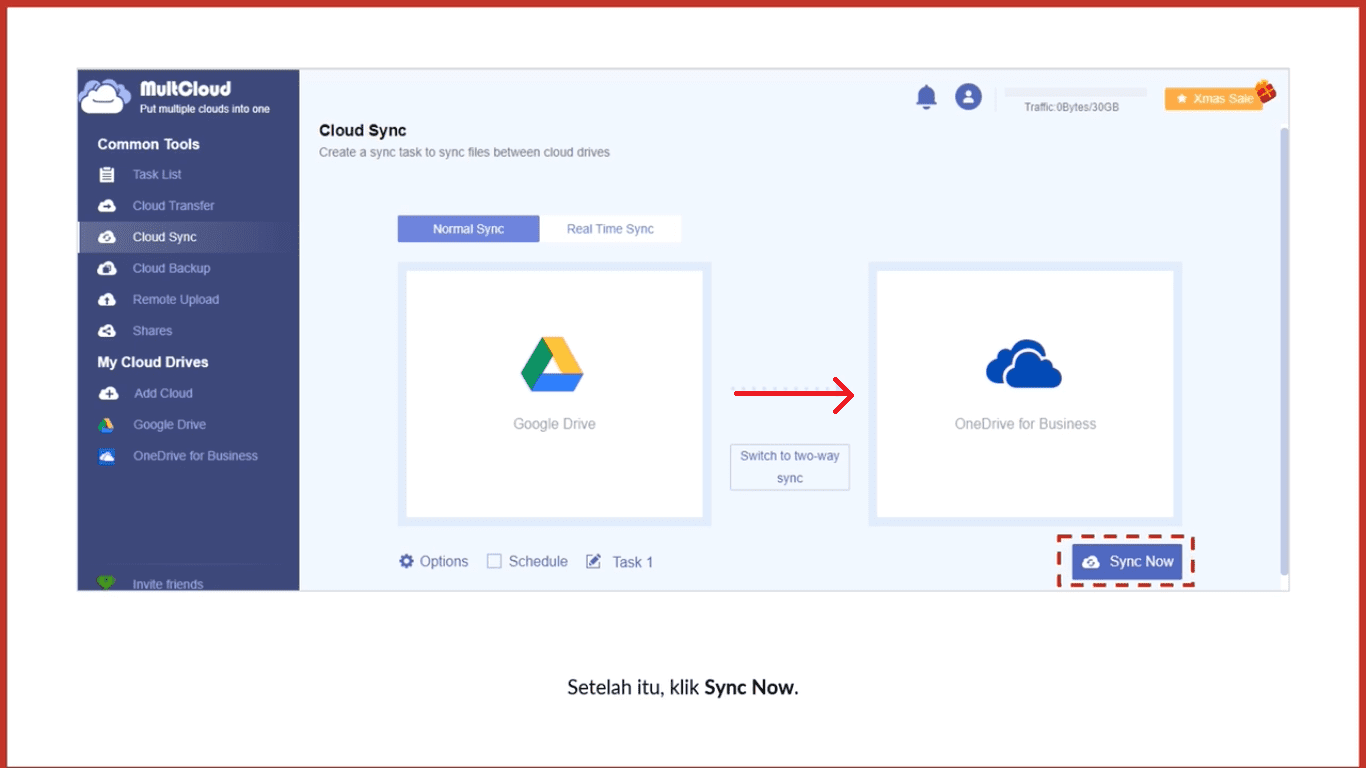This screenshot has width=1366, height=768.
Task: Click the Google Drive sidebar icon
Action: pyautogui.click(x=106, y=425)
